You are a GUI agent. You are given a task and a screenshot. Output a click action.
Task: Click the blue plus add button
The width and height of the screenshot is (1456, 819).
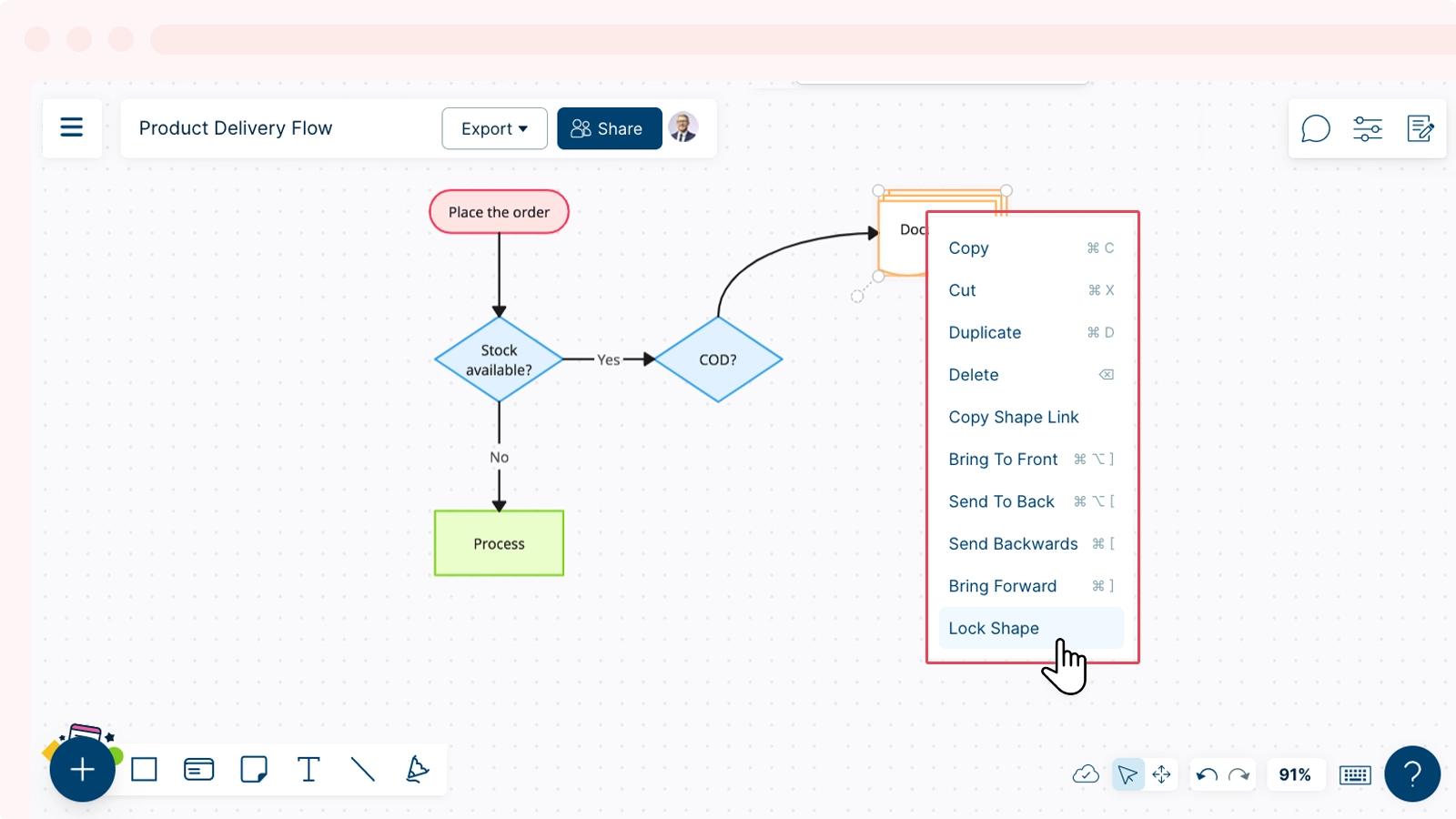click(x=83, y=770)
